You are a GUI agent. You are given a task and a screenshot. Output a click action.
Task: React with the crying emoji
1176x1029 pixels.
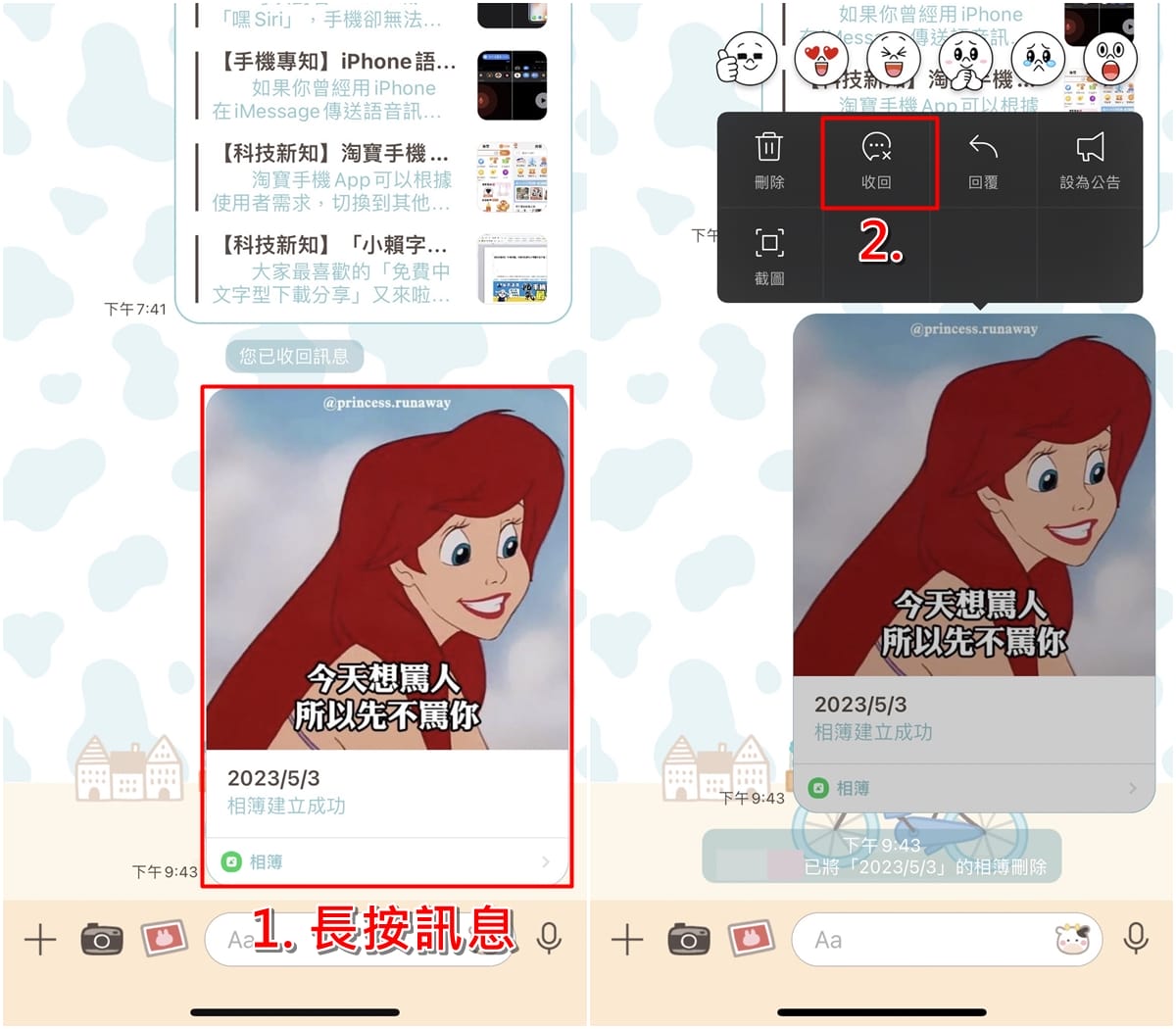1038,59
